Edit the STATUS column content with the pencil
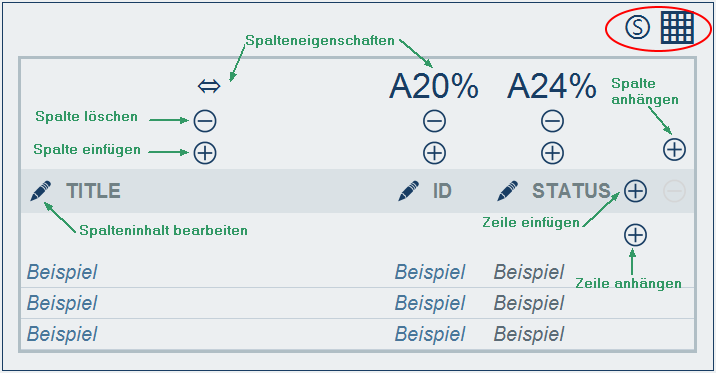Screen dimensions: 716x373 (x=507, y=191)
